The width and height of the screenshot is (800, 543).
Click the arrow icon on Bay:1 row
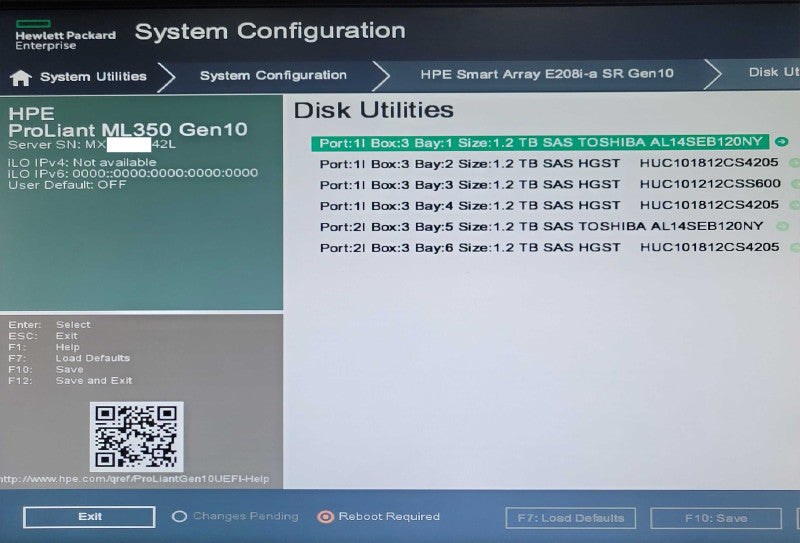click(782, 142)
